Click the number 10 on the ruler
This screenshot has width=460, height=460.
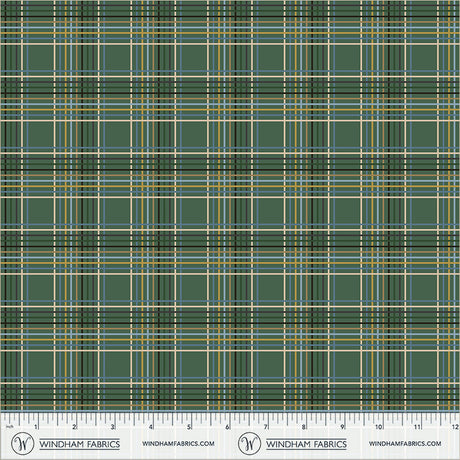[379, 427]
